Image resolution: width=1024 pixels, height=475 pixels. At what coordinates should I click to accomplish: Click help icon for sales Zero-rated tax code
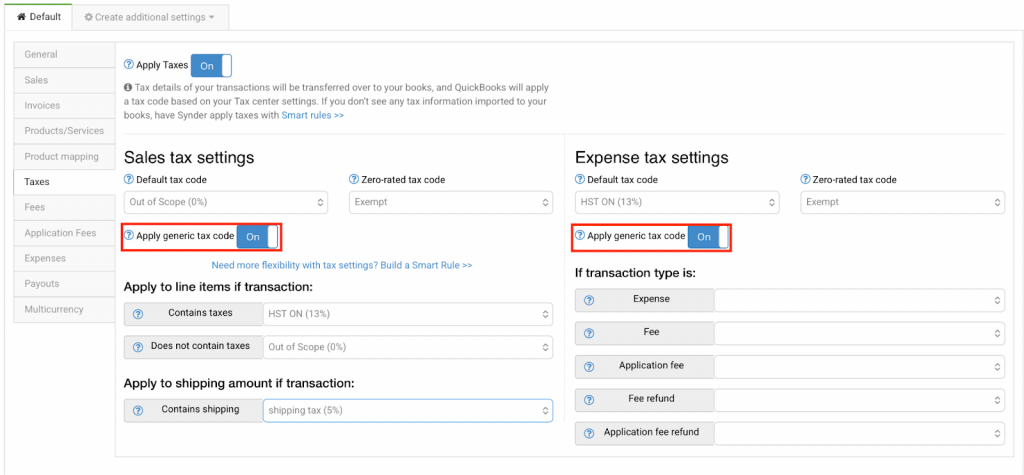(x=354, y=180)
